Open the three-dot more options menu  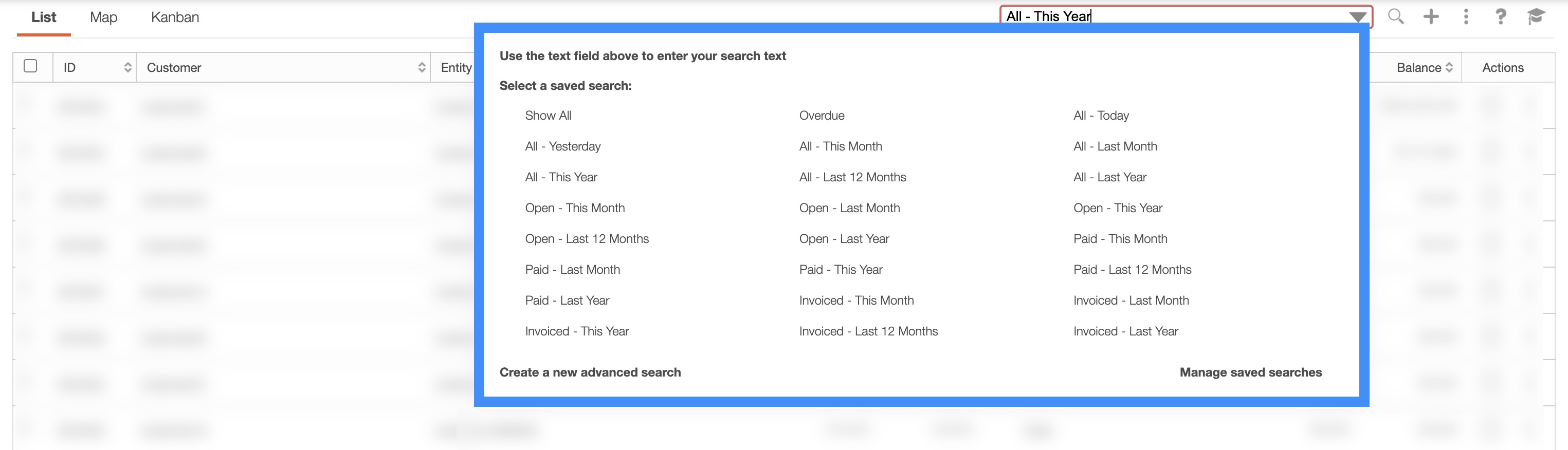1466,16
